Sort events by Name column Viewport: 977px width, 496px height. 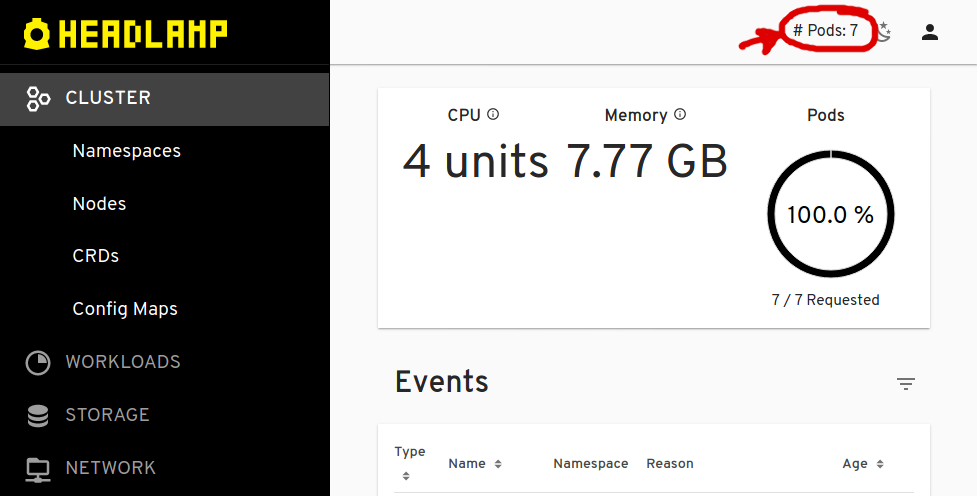498,464
